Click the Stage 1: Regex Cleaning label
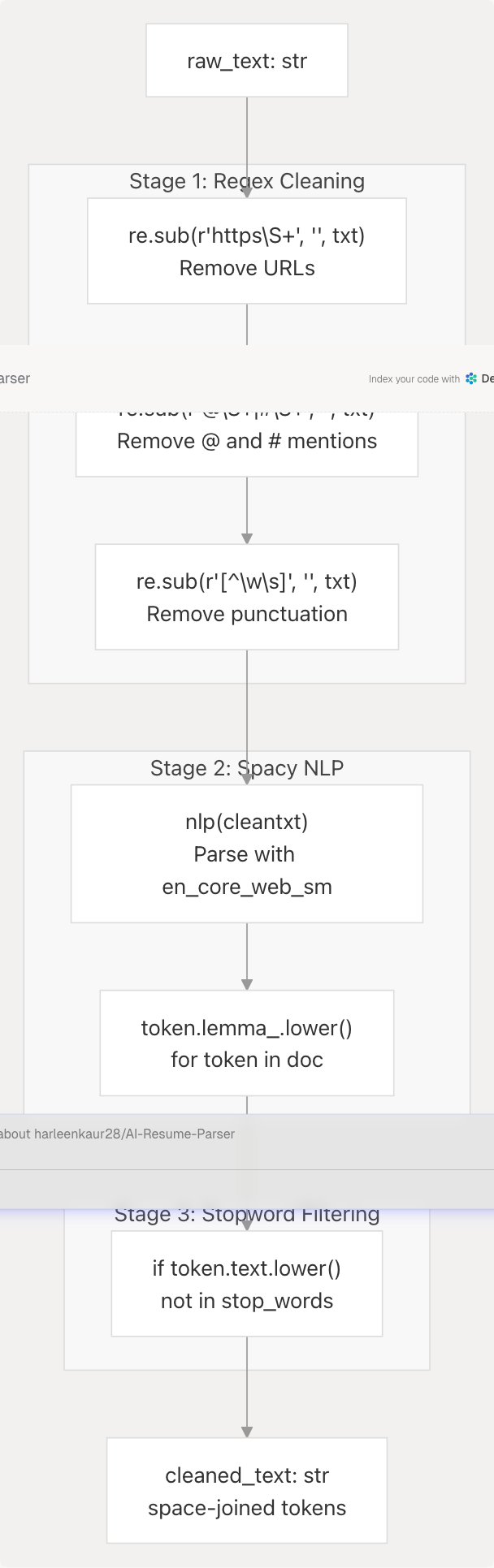The image size is (494, 1568). 247,181
